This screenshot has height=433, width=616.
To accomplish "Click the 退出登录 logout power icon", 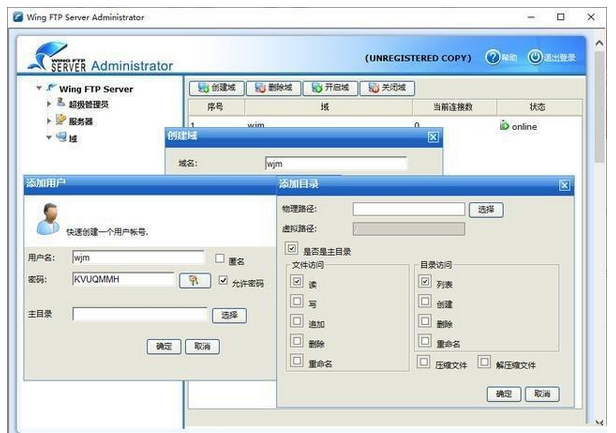I will 535,57.
